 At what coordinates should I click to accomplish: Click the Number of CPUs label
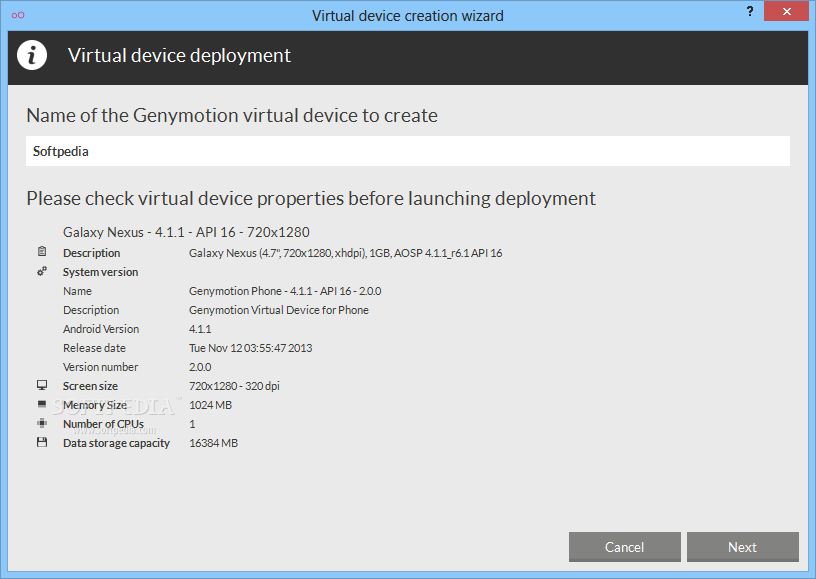tap(103, 424)
